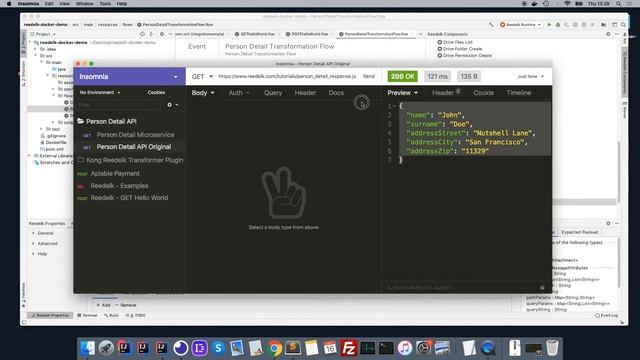The image size is (640, 360).
Task: Open Notes app in dock
Action: pyautogui.click(x=311, y=348)
